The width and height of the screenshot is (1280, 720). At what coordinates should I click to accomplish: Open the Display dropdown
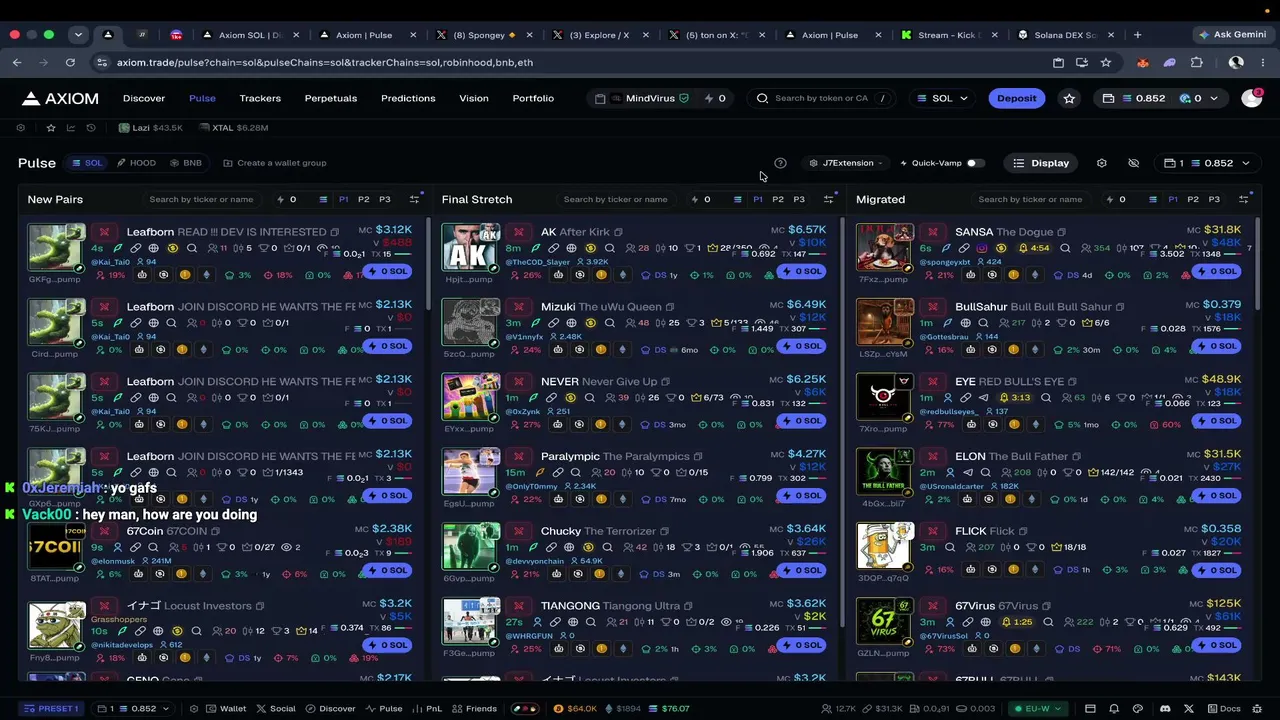point(1041,163)
